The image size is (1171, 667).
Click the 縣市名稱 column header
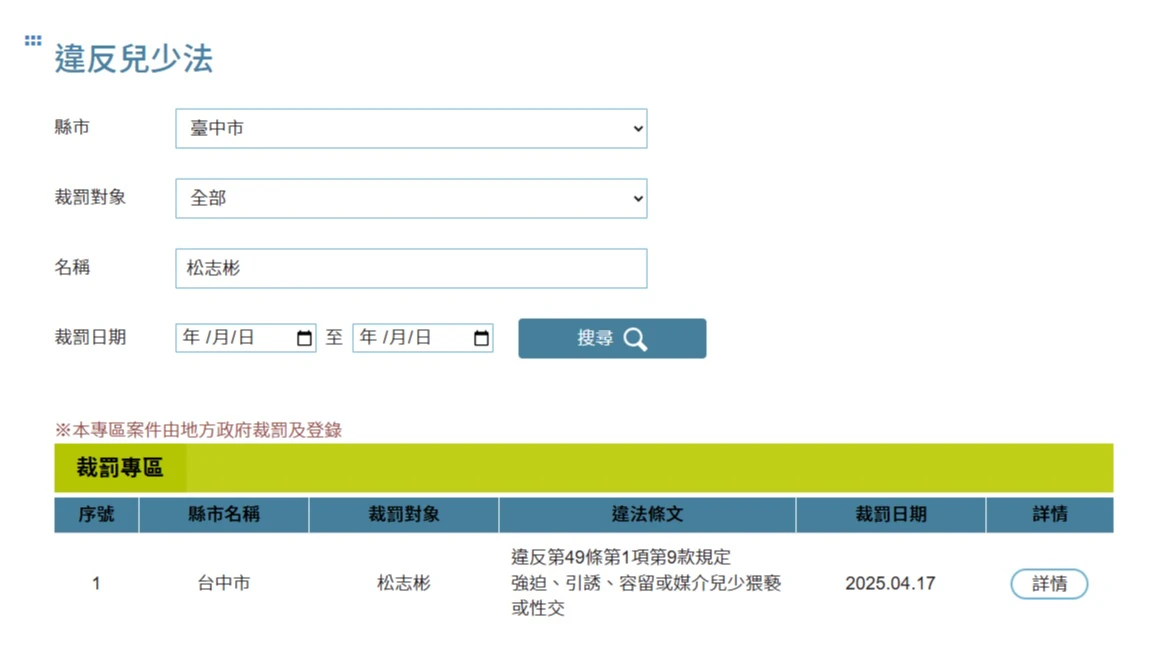224,515
